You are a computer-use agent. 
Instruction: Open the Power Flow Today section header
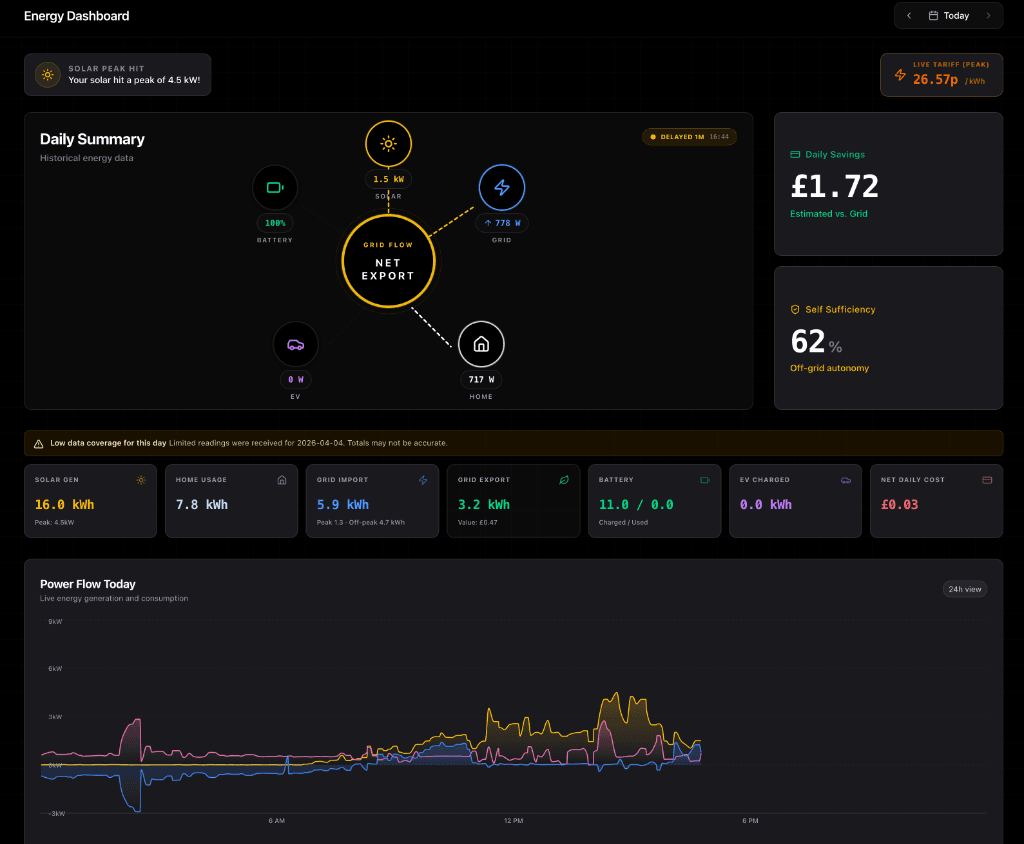click(89, 584)
